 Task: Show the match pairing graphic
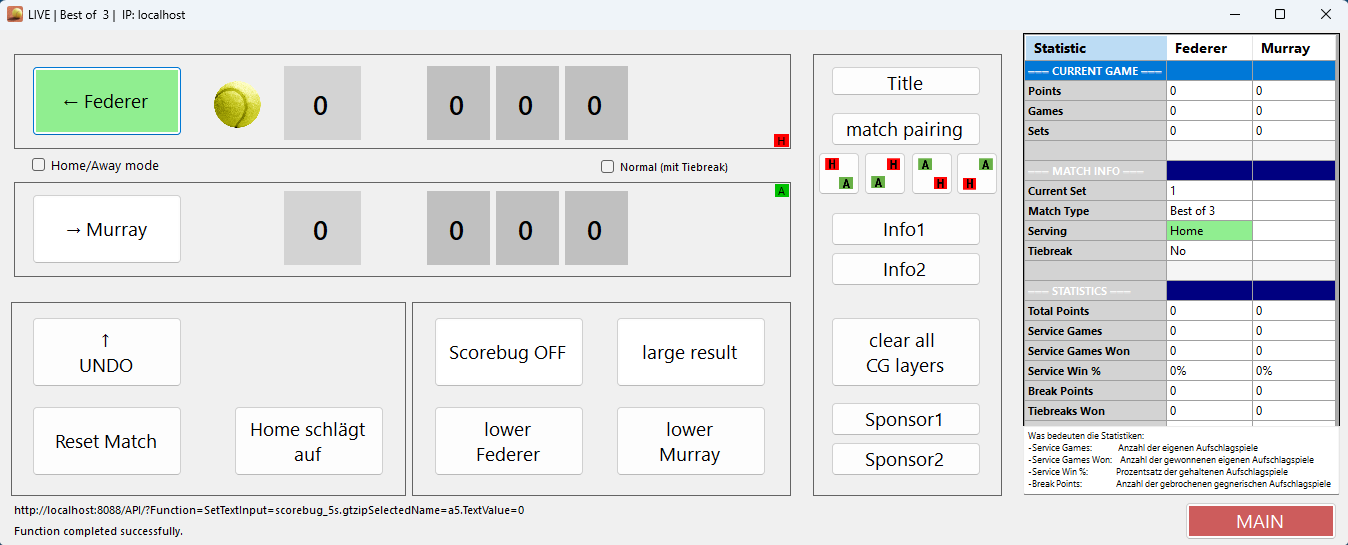tap(905, 129)
